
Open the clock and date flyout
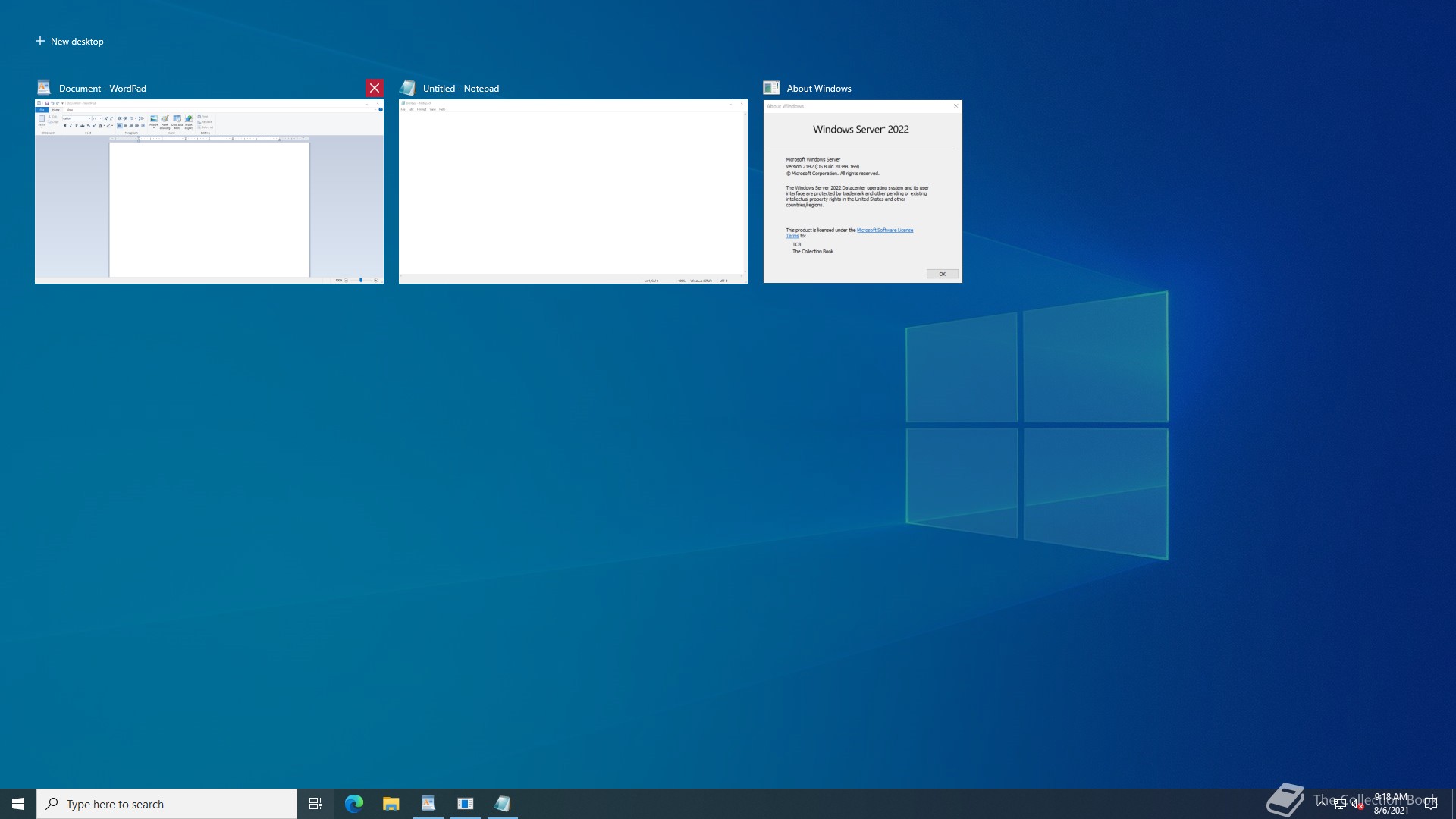[1392, 804]
